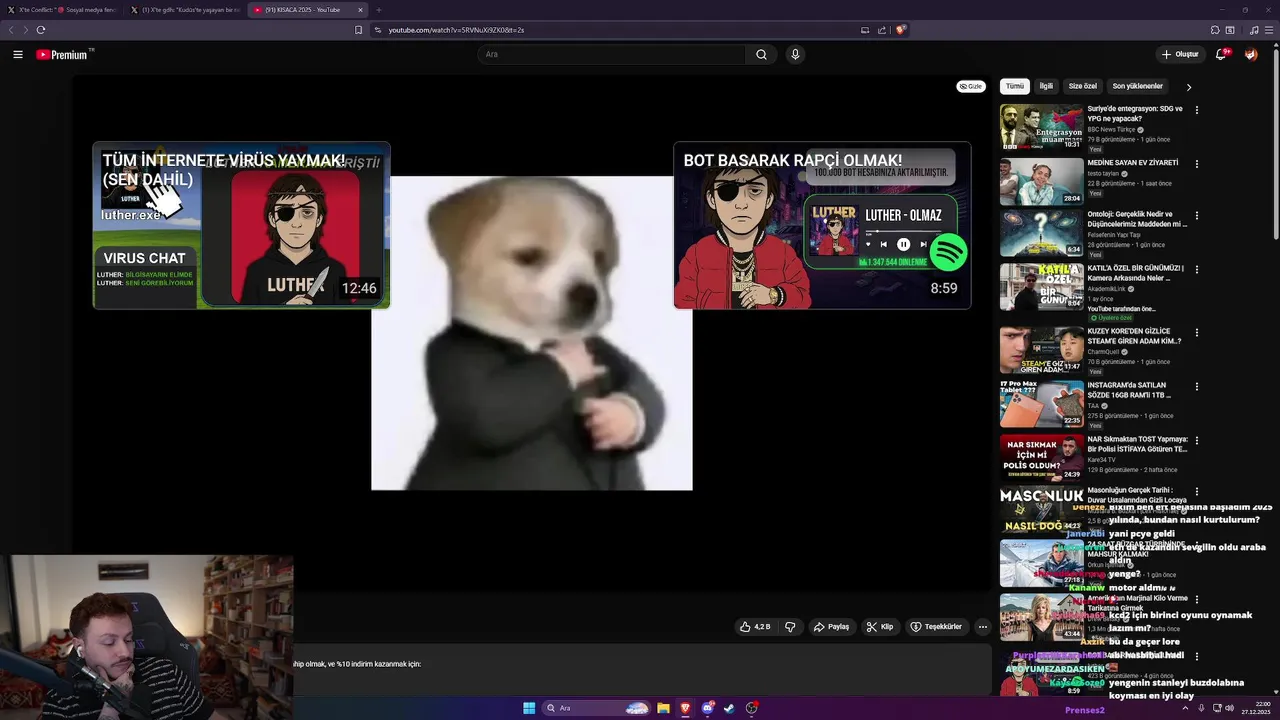Image resolution: width=1280 pixels, height=720 pixels.
Task: Expand hidden system tray icons chevron
Action: click(x=1185, y=708)
